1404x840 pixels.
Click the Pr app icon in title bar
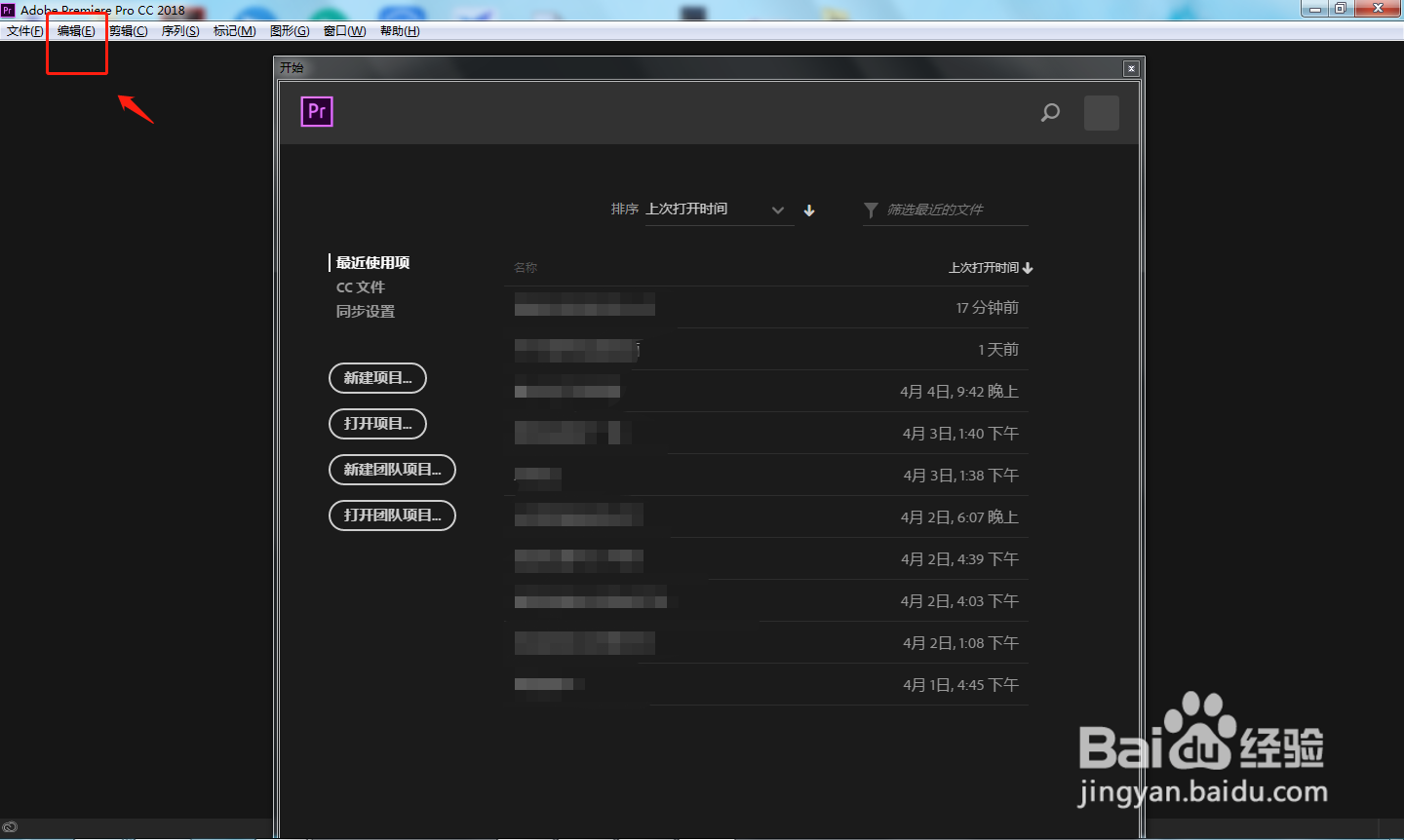8,10
